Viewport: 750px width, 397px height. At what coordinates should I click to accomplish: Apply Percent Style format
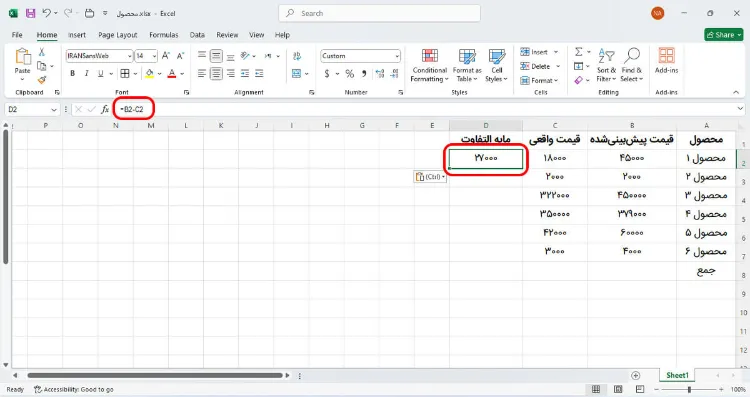click(350, 74)
